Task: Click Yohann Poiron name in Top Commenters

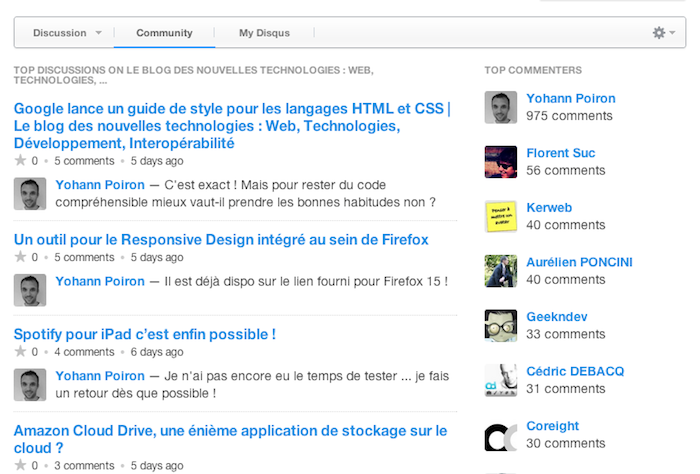Action: click(570, 98)
